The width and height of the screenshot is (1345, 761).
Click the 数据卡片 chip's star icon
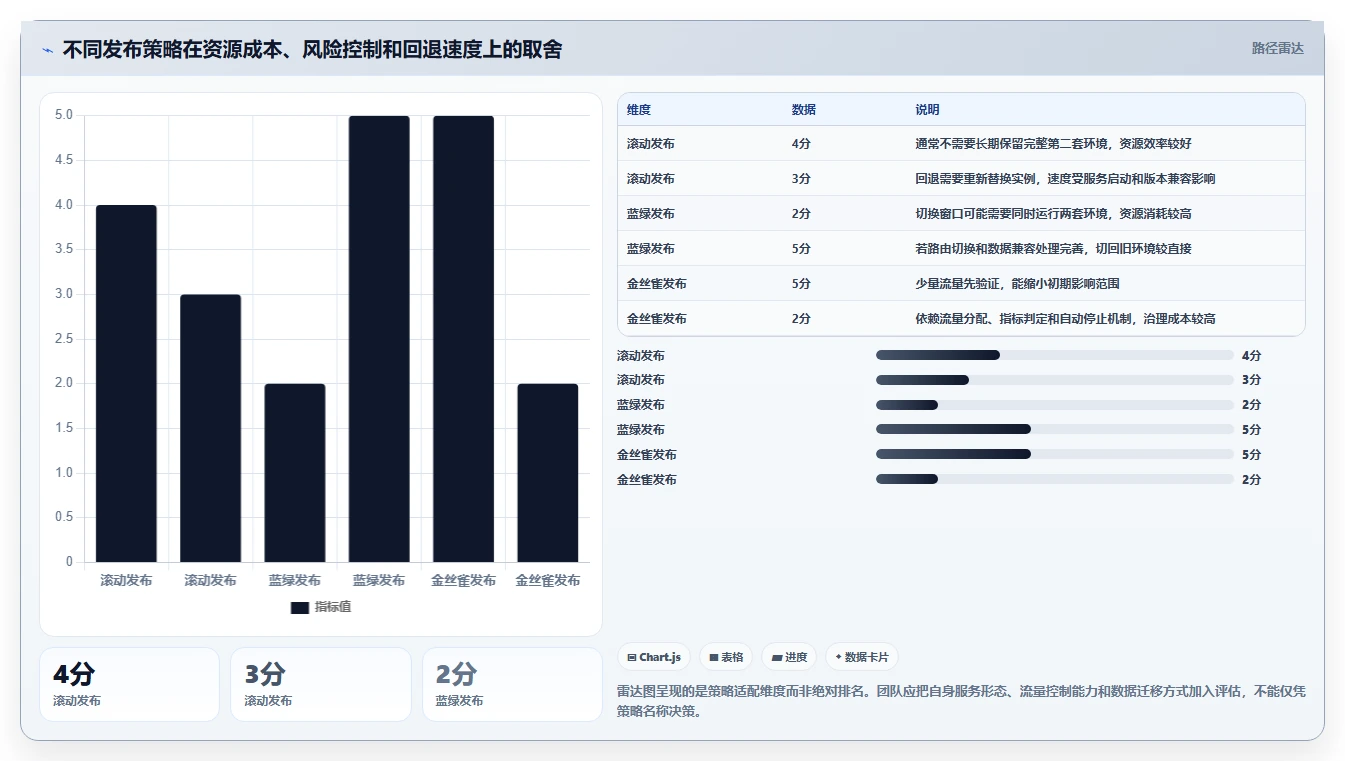[838, 658]
